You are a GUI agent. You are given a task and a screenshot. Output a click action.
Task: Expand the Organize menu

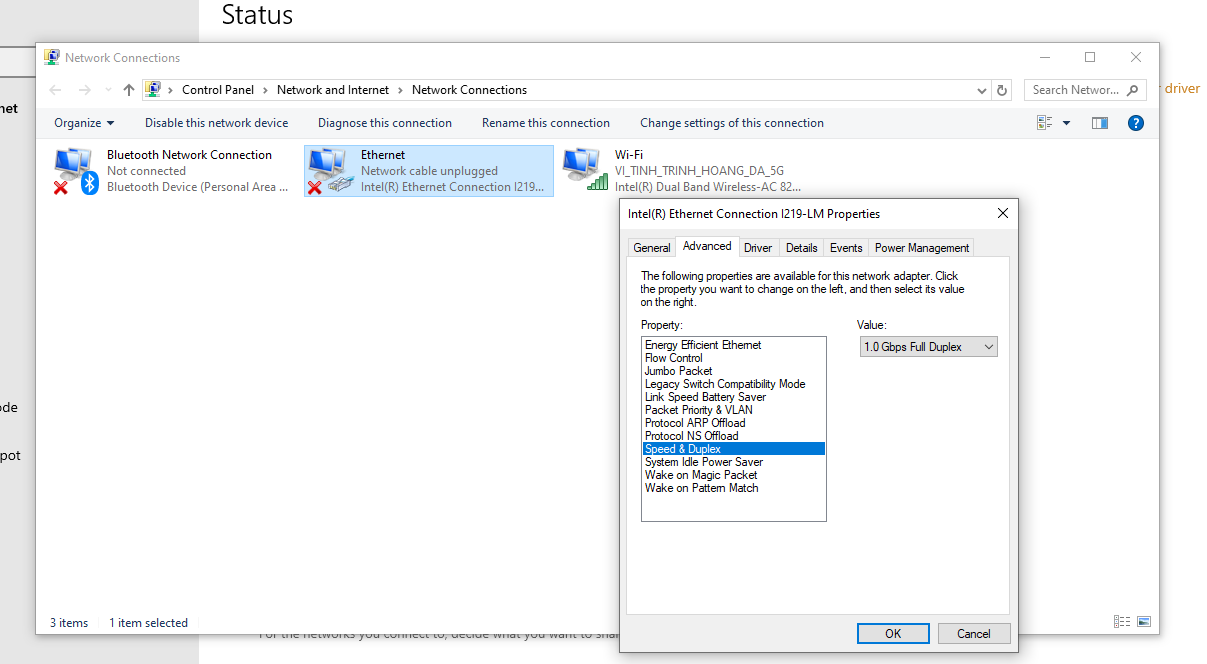84,123
